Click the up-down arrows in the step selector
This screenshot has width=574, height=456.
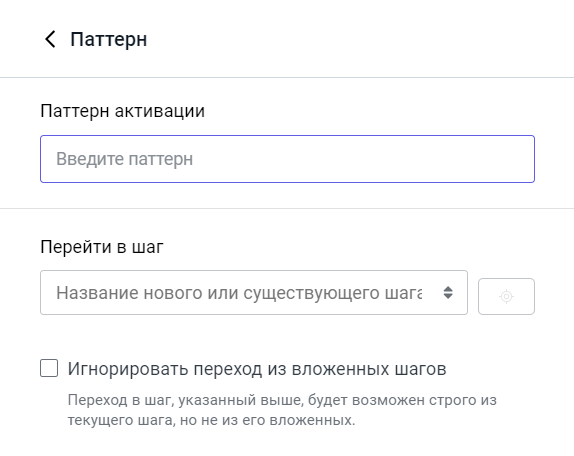(448, 292)
